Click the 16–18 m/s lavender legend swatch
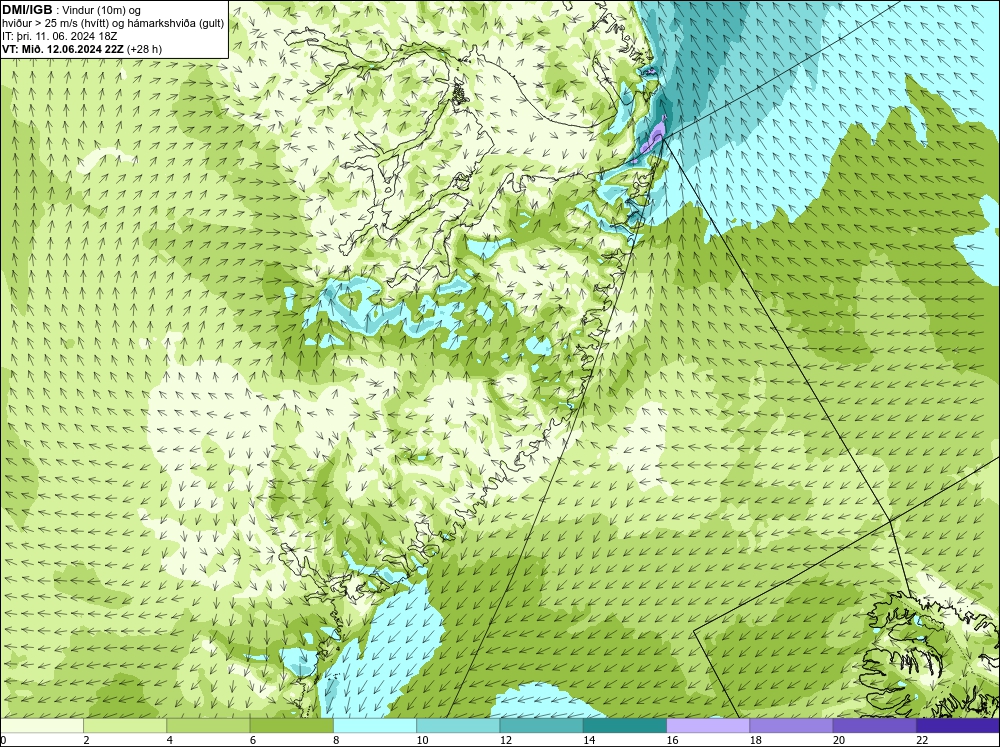 [x=708, y=725]
